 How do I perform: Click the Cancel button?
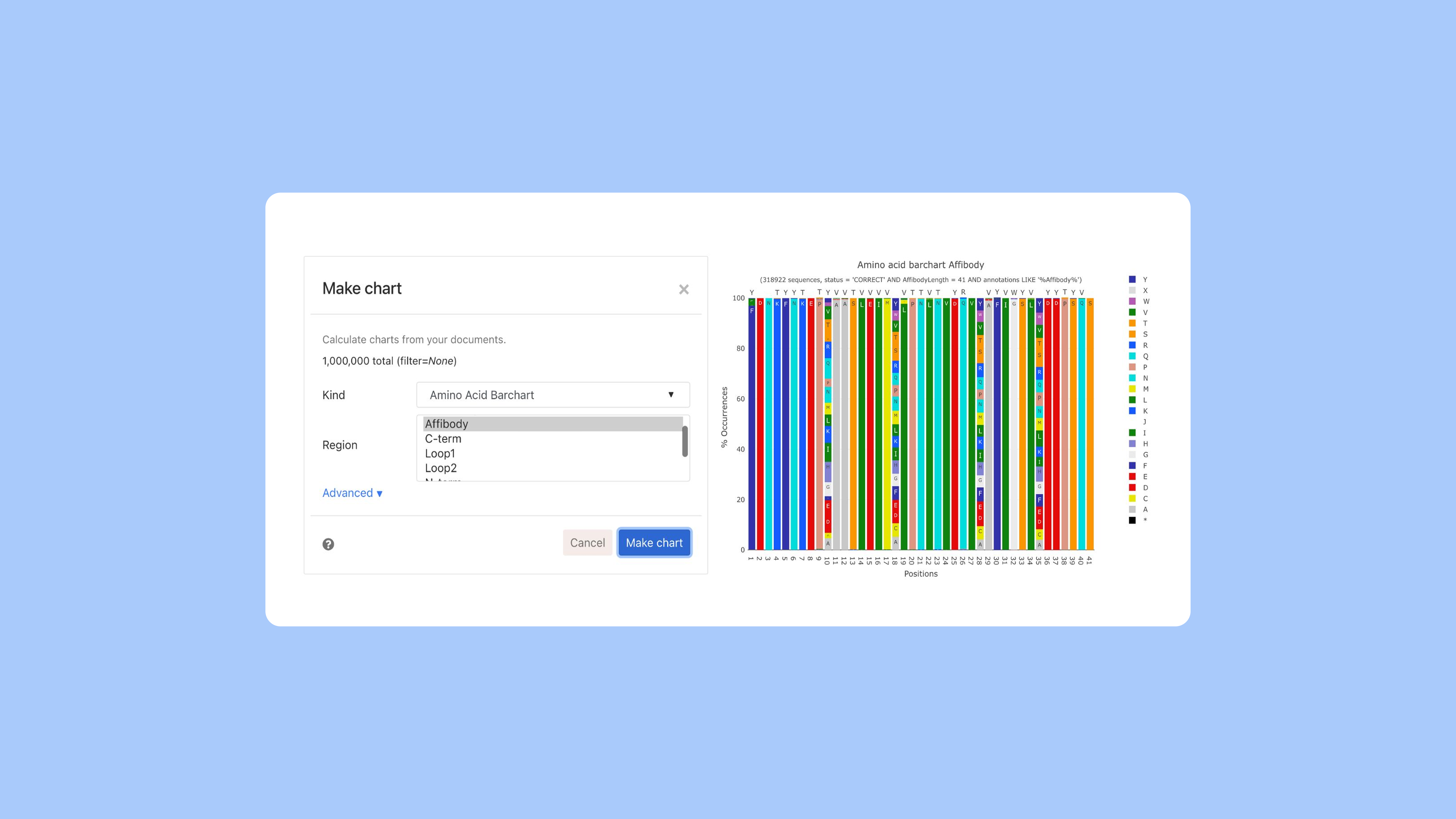coord(587,543)
